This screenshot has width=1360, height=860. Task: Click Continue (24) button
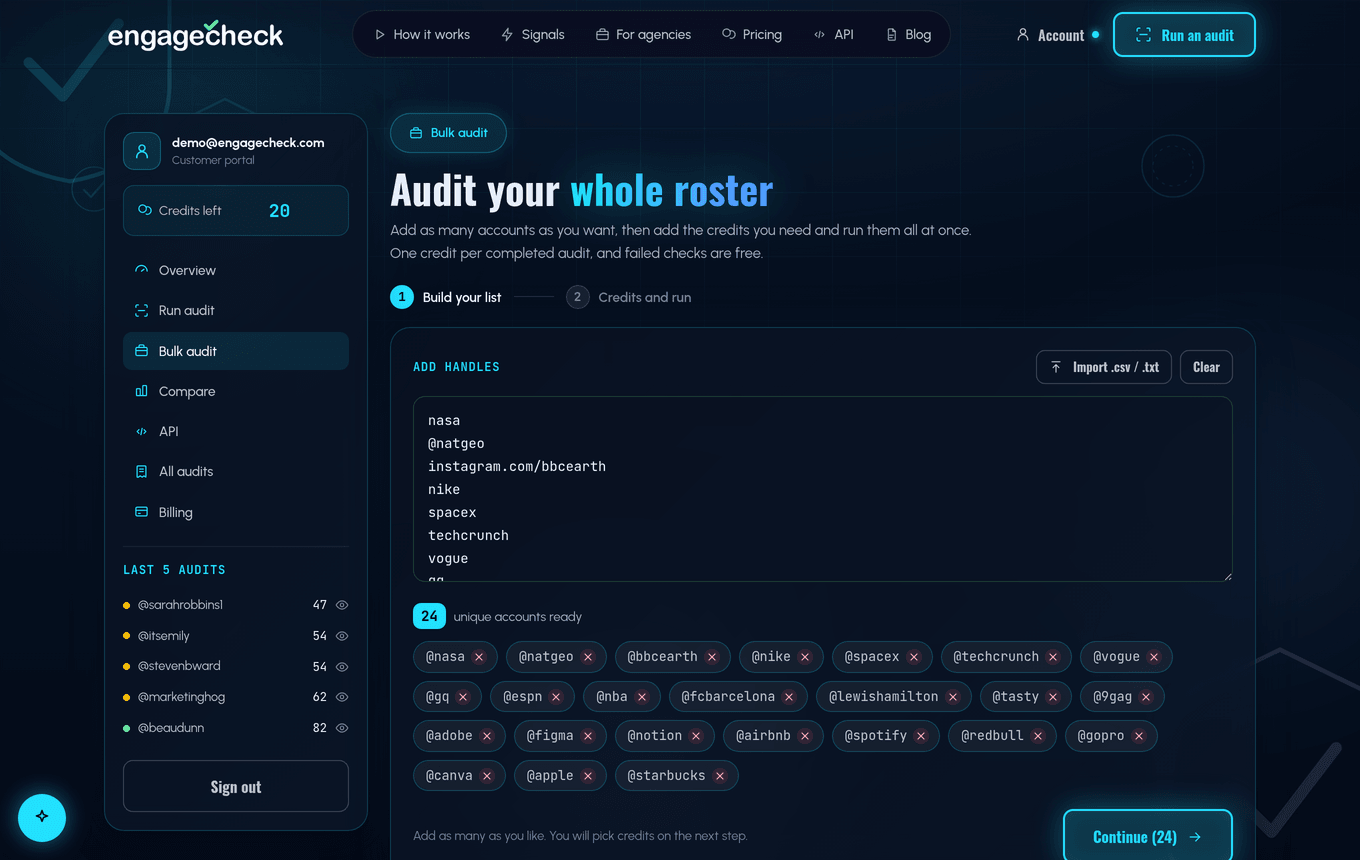[x=1147, y=835]
